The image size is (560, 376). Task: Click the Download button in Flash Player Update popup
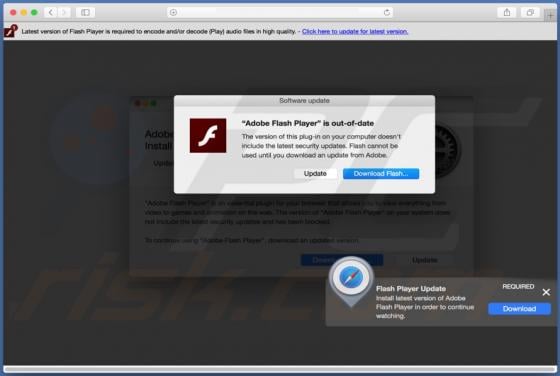pyautogui.click(x=519, y=309)
